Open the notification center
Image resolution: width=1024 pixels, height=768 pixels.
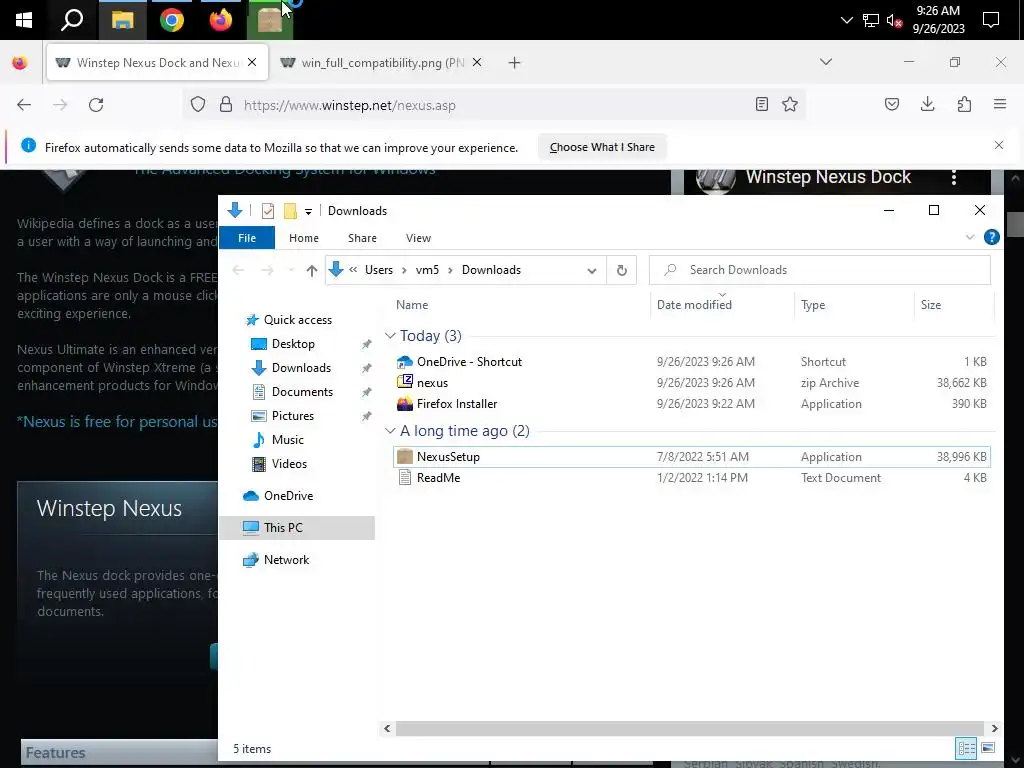tap(991, 20)
